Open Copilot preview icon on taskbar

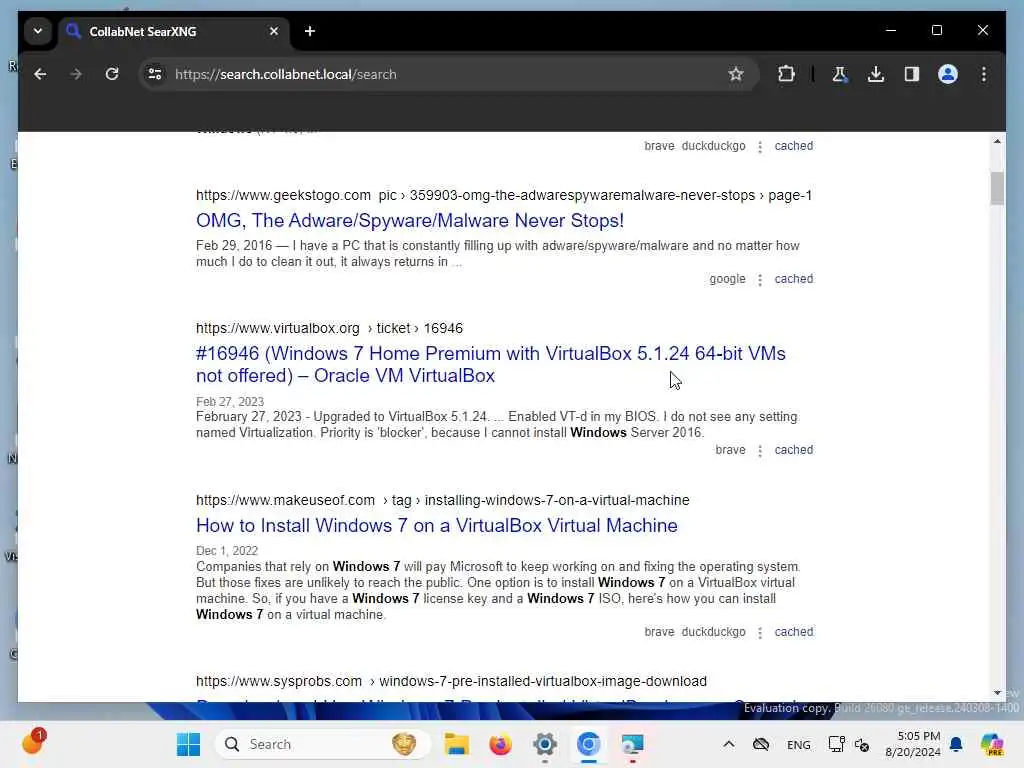992,744
